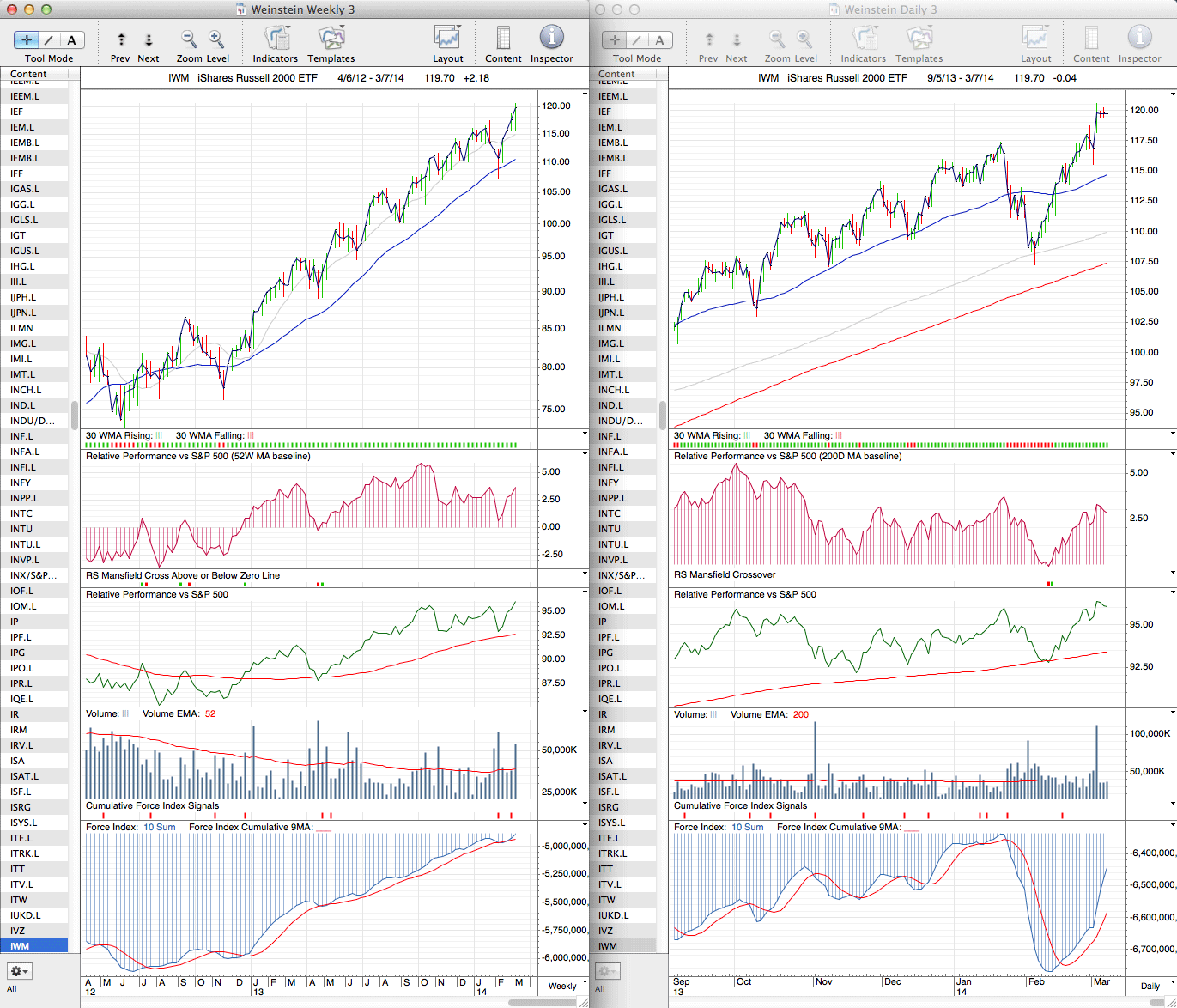
Task: Jump to next symbol with Next arrow
Action: (149, 39)
